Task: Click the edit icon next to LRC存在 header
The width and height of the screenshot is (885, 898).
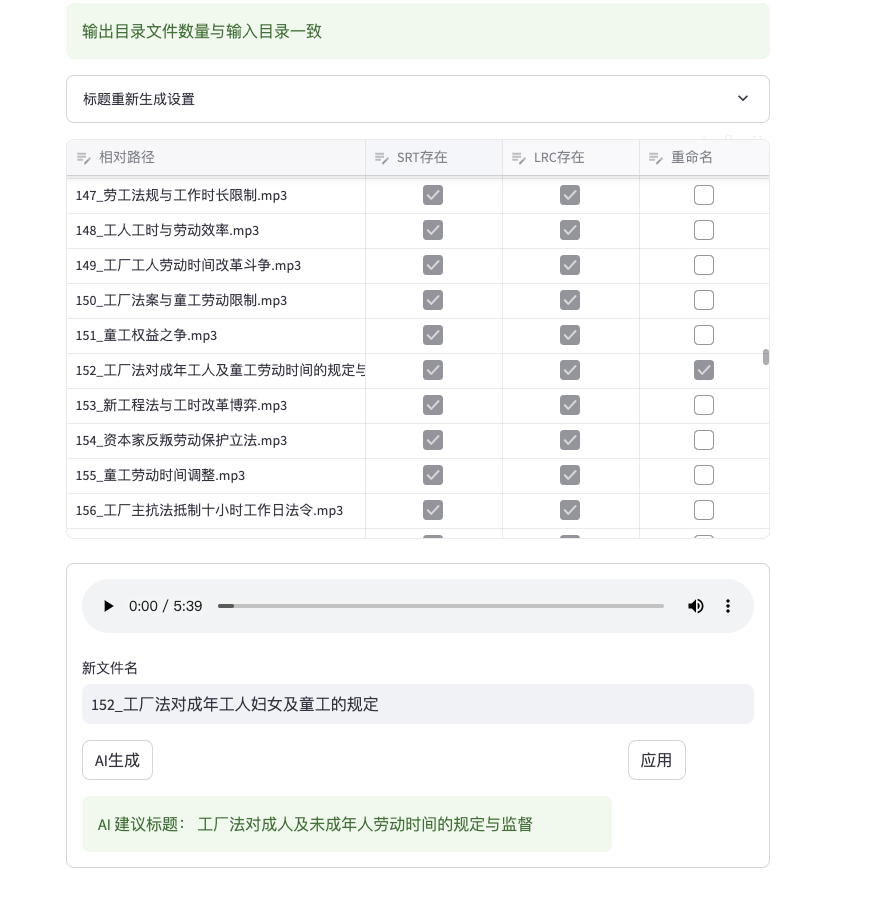Action: 519,157
